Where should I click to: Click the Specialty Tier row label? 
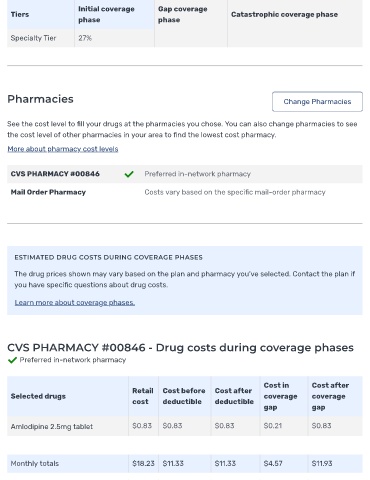coord(33,38)
